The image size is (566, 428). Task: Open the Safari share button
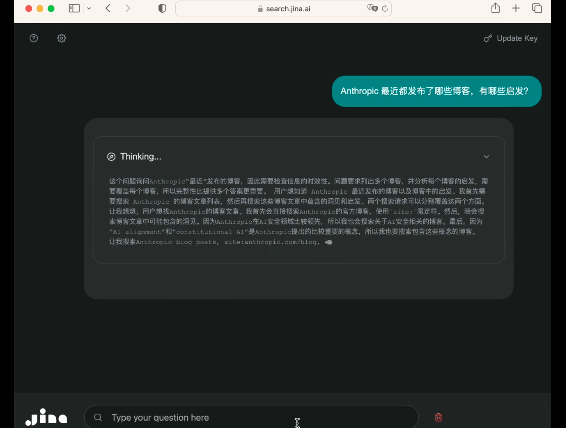coord(495,8)
